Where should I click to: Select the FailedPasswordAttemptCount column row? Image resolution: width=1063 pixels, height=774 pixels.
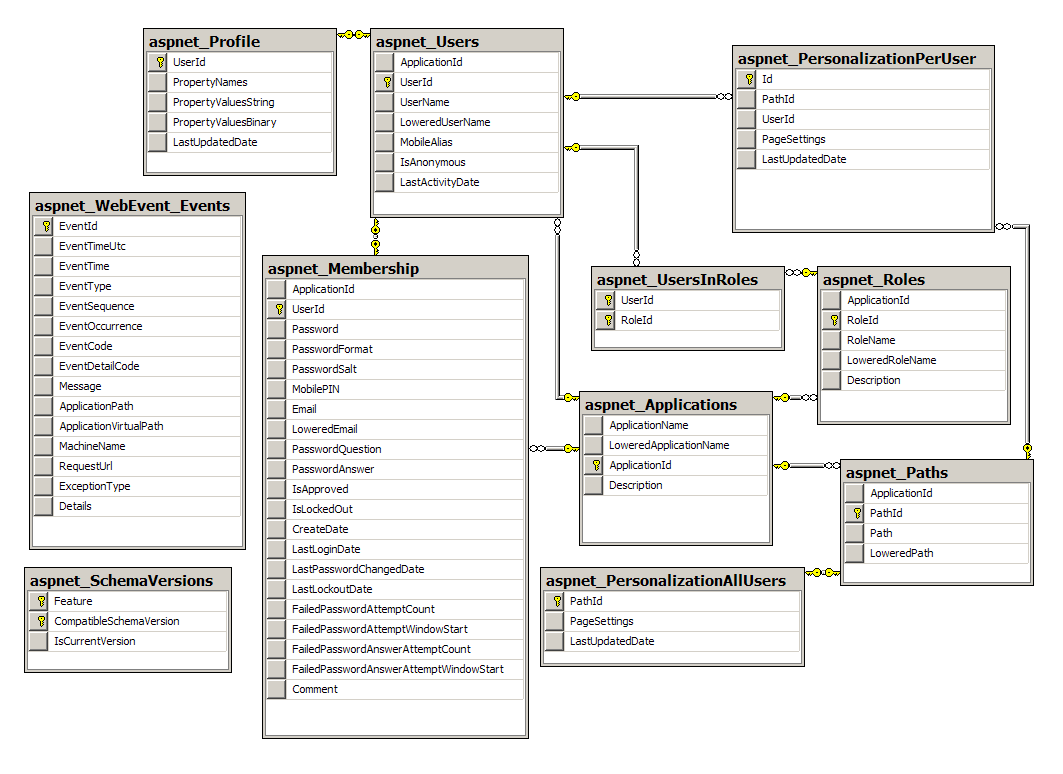[395, 609]
